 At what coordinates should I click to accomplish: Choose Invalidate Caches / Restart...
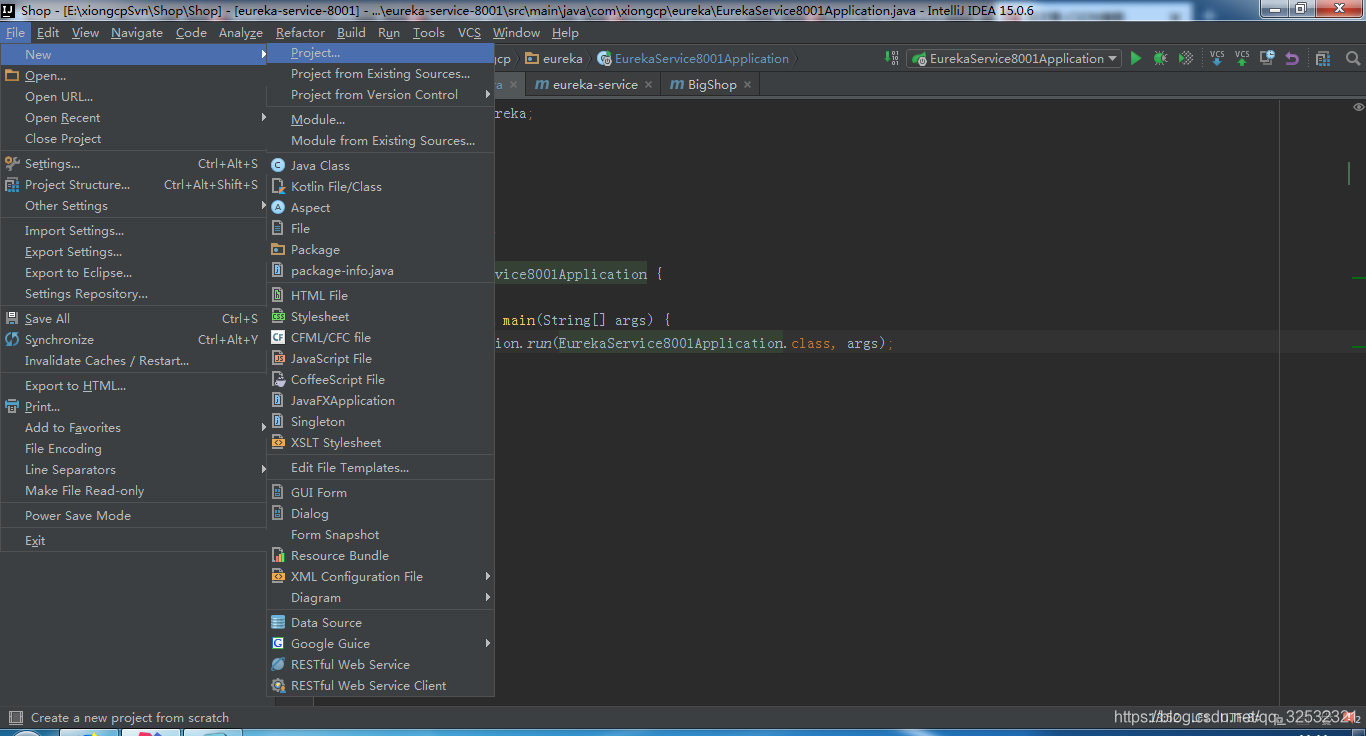(134, 360)
